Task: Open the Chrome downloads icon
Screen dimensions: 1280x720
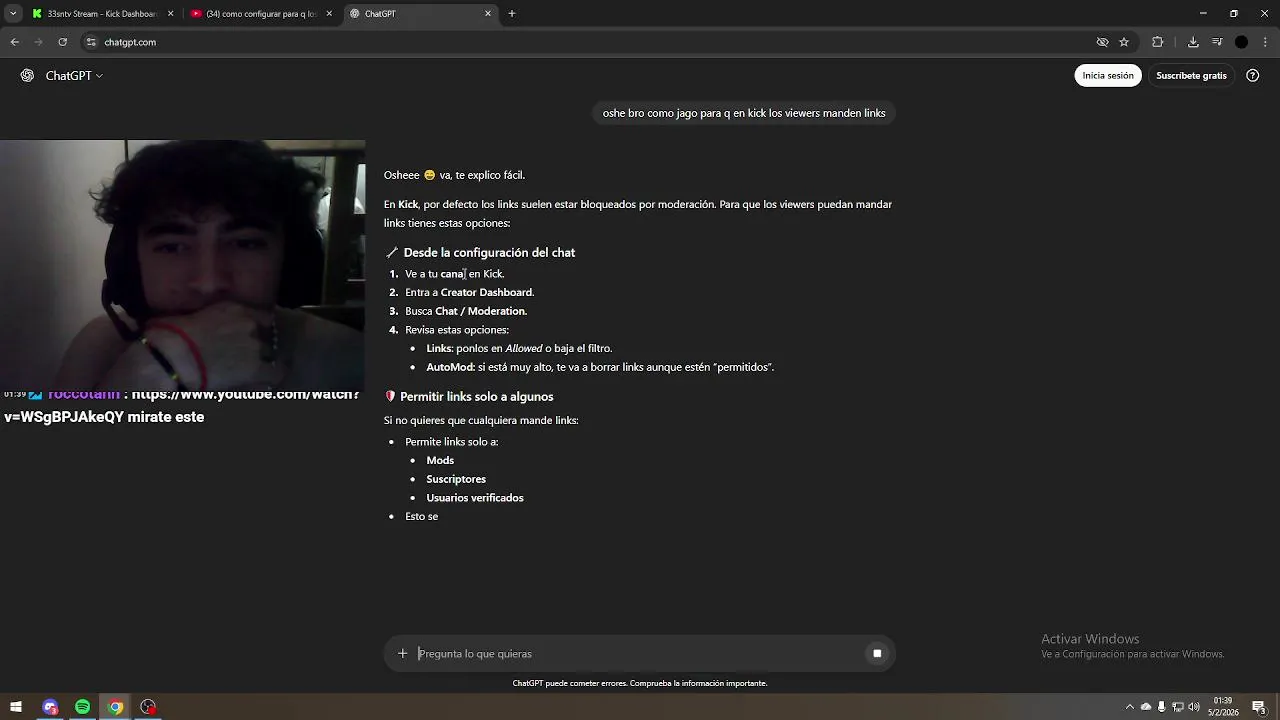Action: [1193, 42]
